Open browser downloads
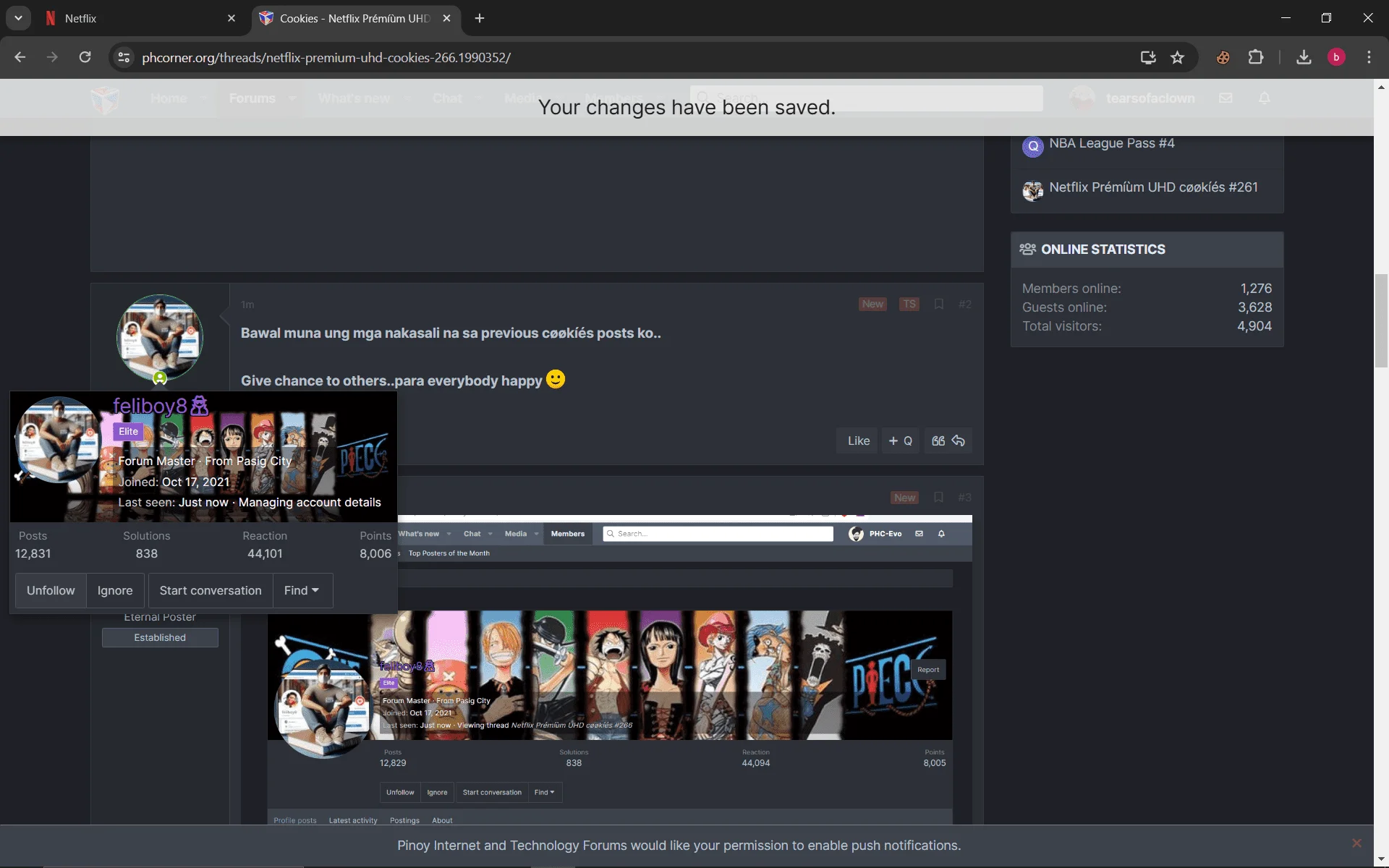 (x=1304, y=57)
